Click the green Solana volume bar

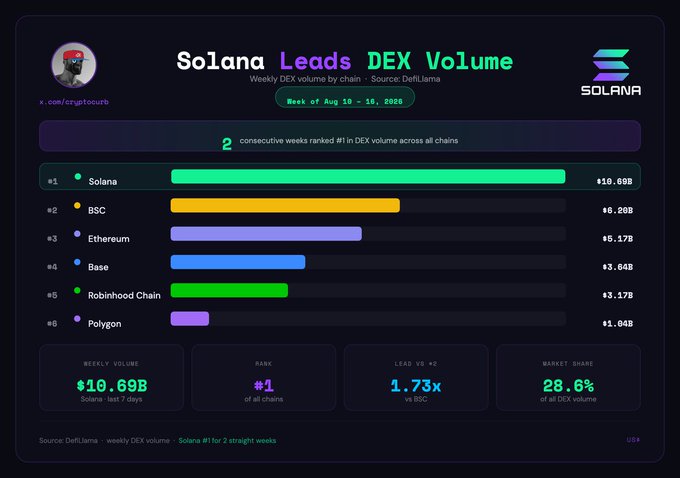coord(368,177)
